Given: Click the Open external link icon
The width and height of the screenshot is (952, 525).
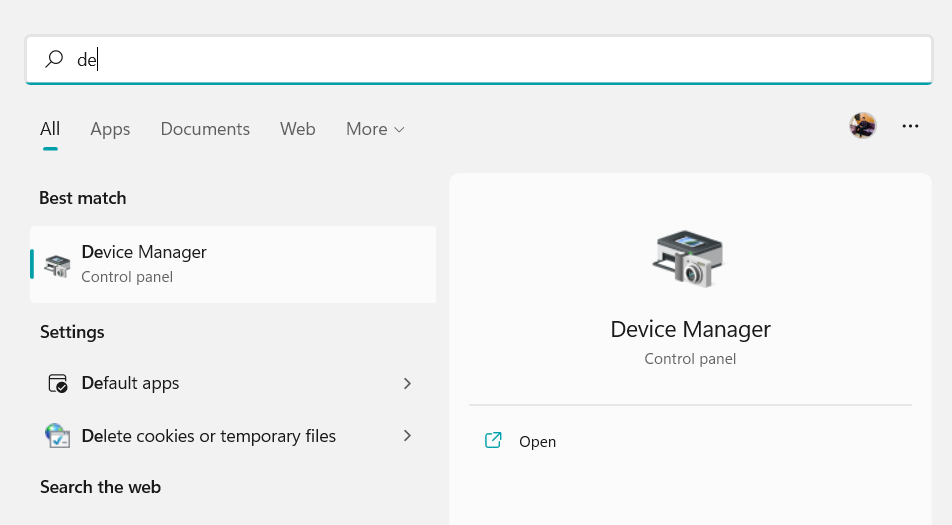Looking at the screenshot, I should [x=493, y=440].
